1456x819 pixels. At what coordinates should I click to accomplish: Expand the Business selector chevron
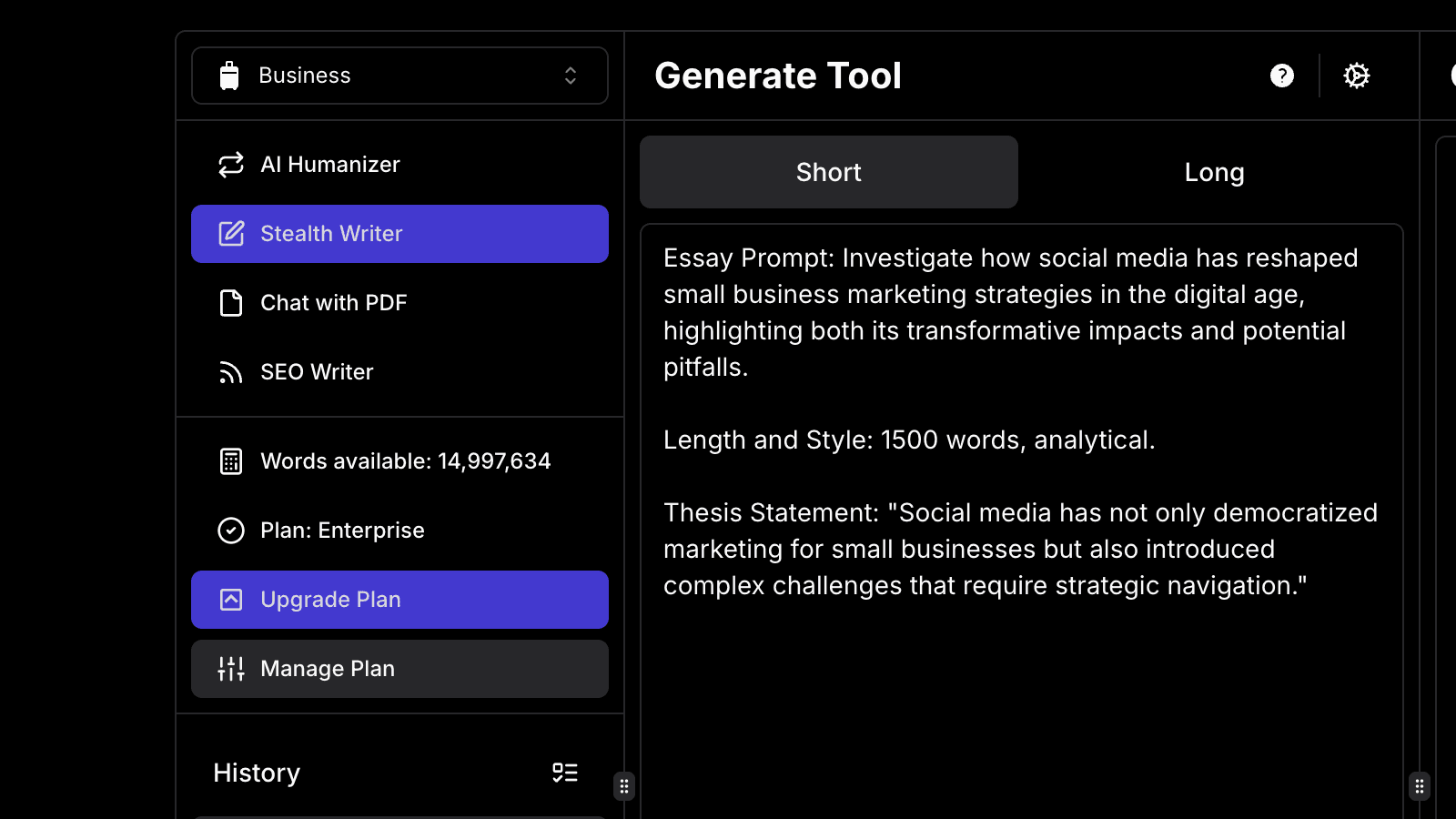(571, 76)
